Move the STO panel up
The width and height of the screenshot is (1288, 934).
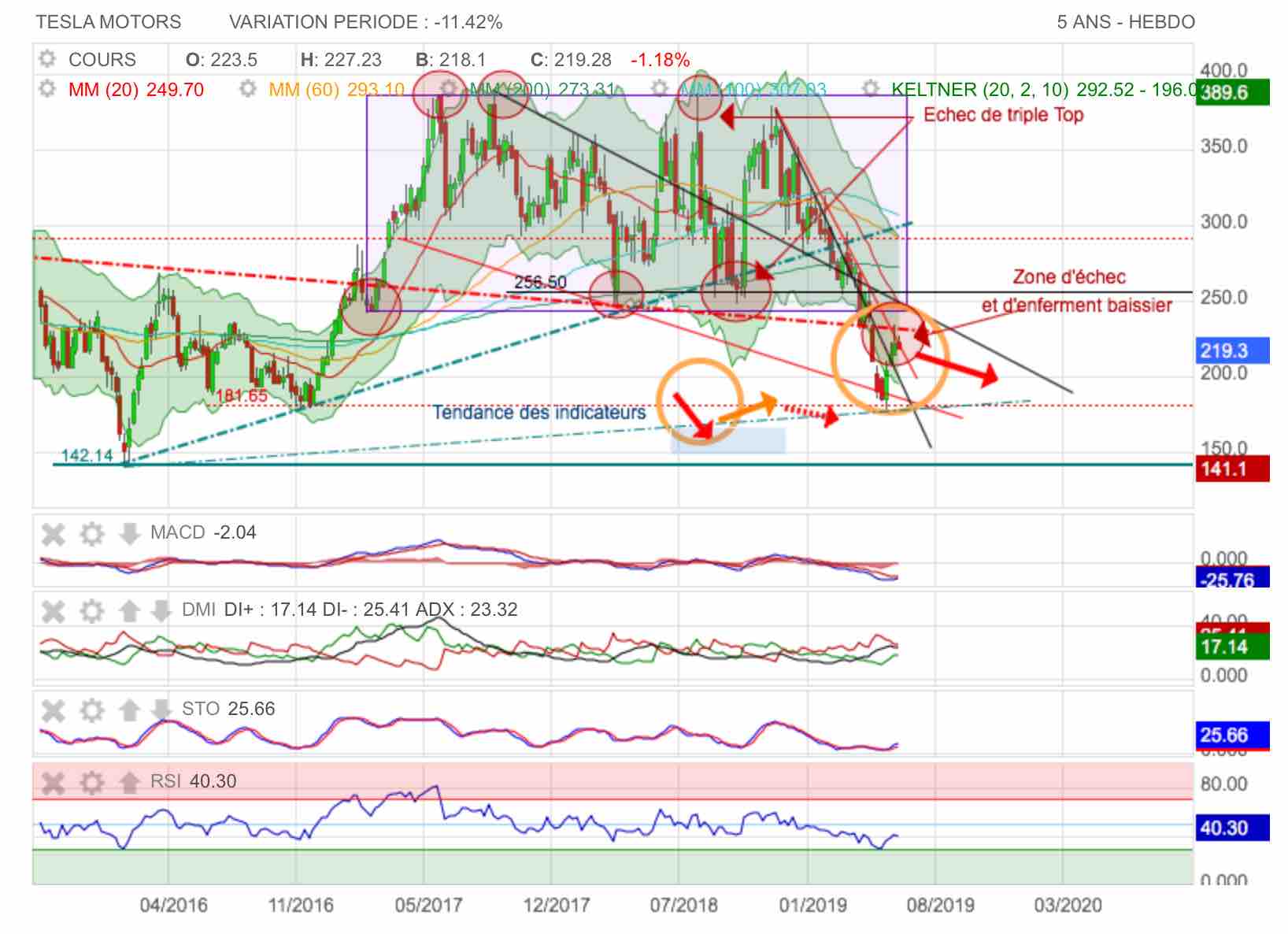click(129, 711)
